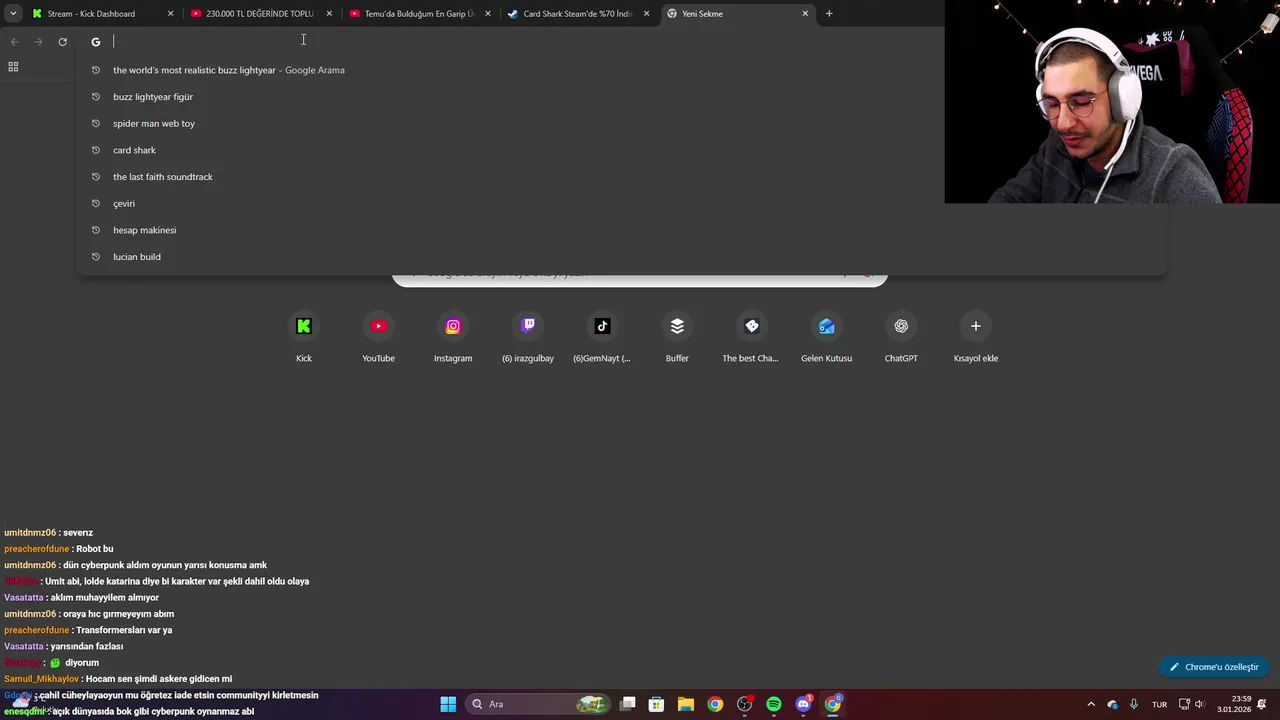Show hidden system tray icons

1091,704
